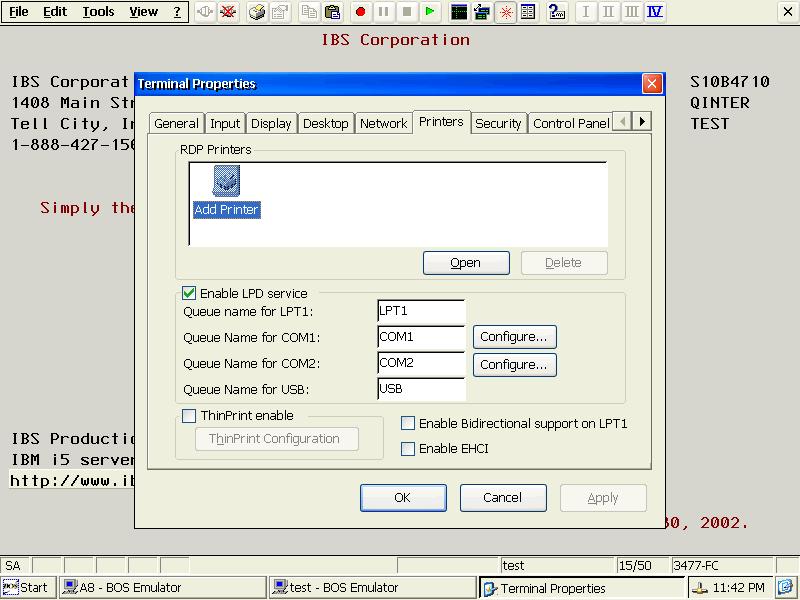Click the paste clipboard toolbar icon

click(x=332, y=12)
